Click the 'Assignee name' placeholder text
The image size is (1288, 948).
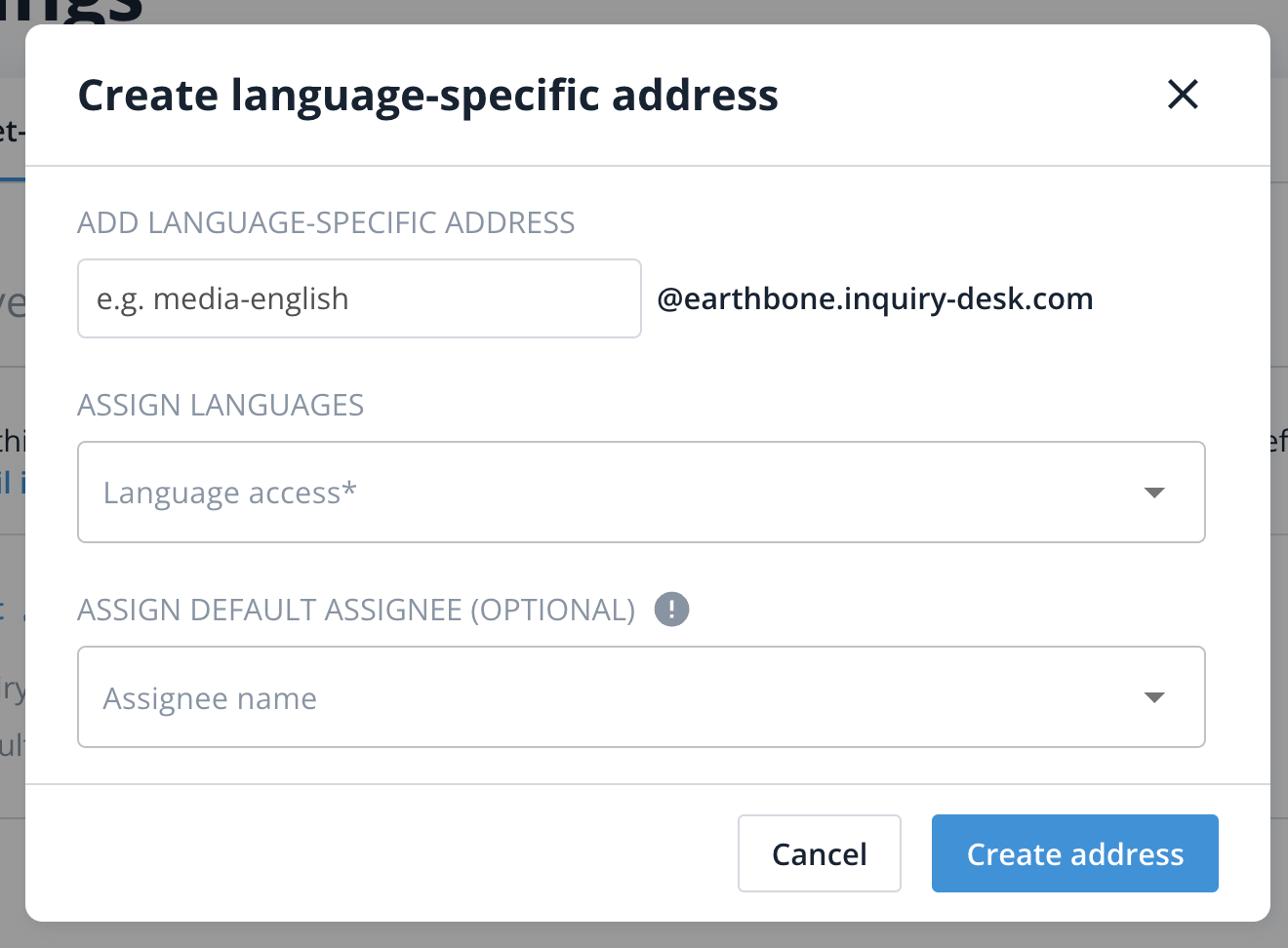(210, 698)
